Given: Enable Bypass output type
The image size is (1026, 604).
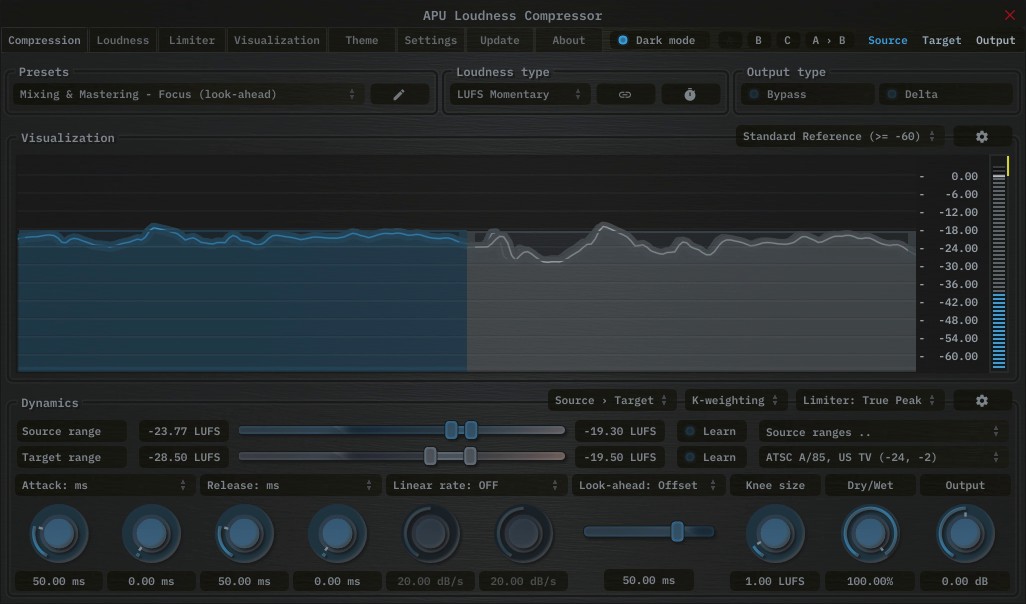Looking at the screenshot, I should (805, 93).
